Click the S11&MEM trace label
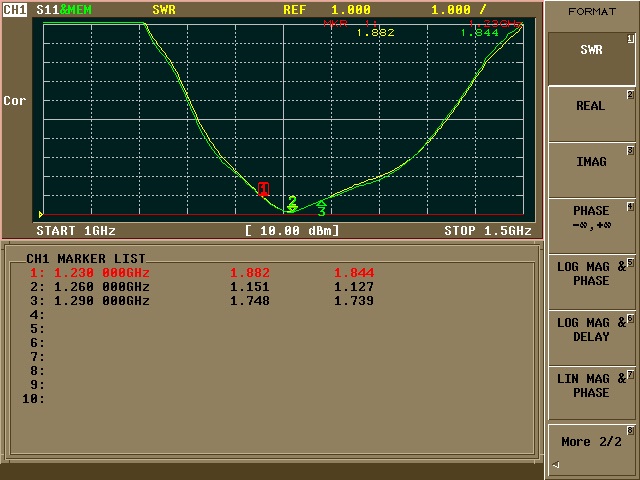 coord(64,9)
